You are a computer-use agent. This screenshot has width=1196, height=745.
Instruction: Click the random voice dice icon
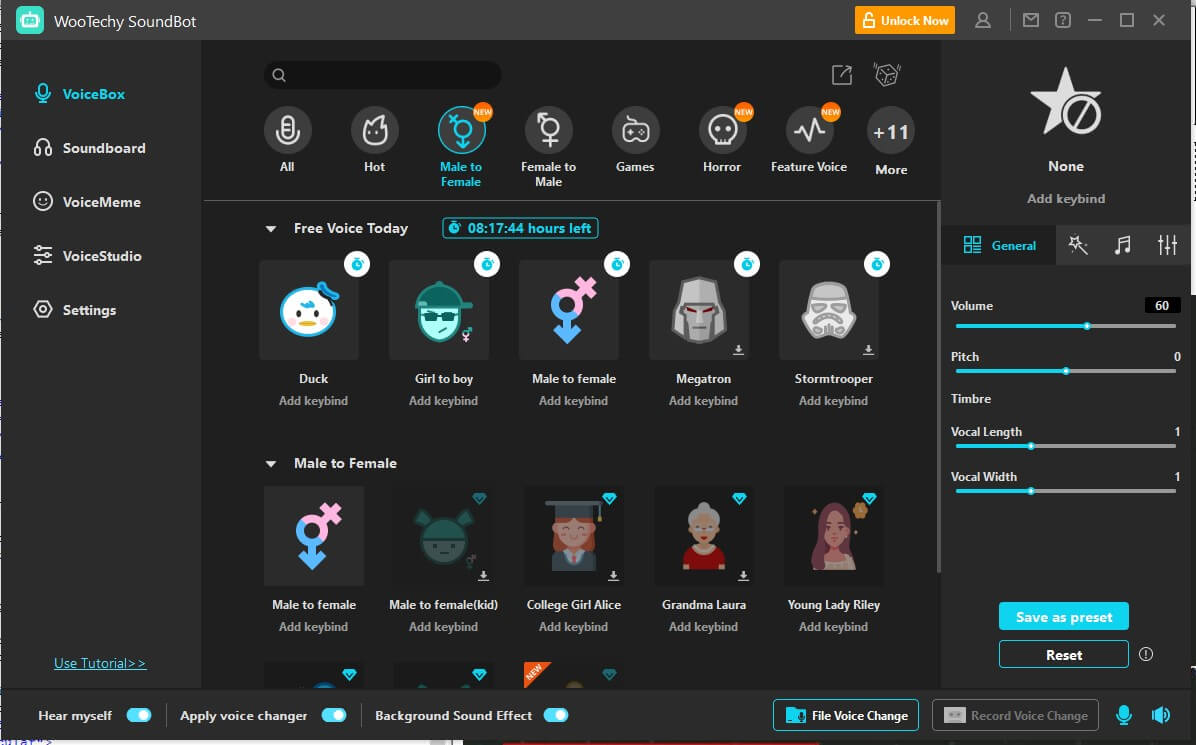887,75
